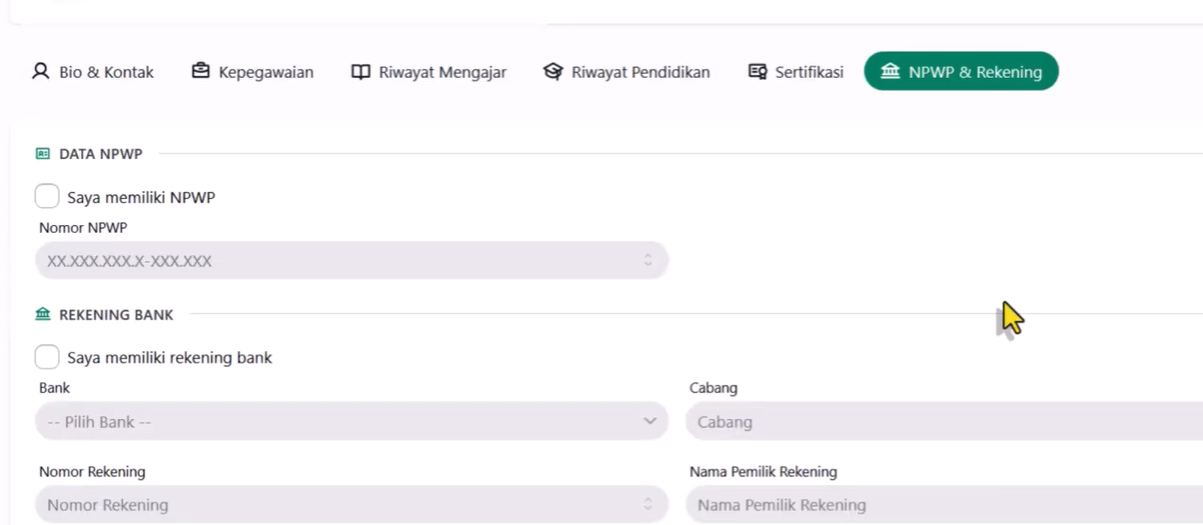Enable the Saya memiliki rekening bank checkbox
Viewport: 1203px width, 525px height.
[47, 357]
